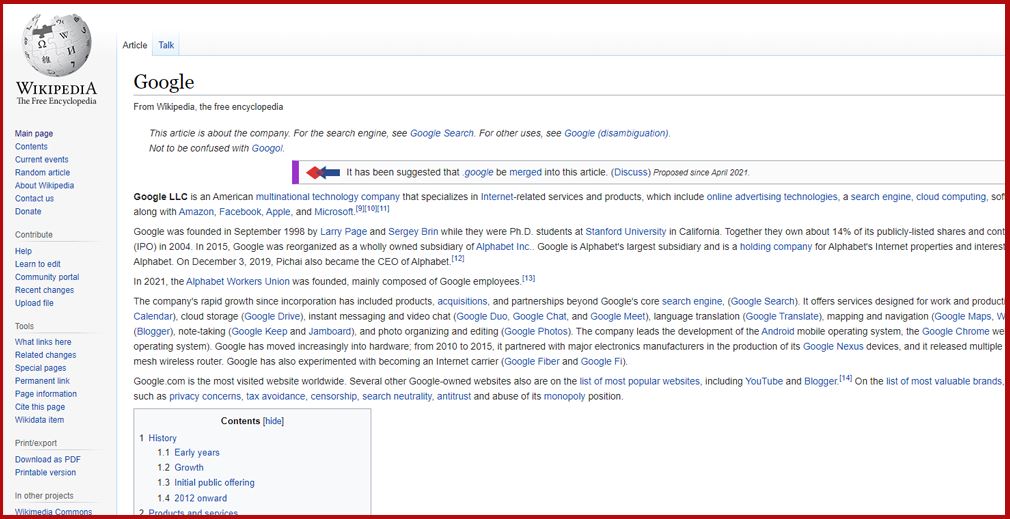The height and width of the screenshot is (519, 1010).
Task: Open the holding company link
Action: coord(776,246)
